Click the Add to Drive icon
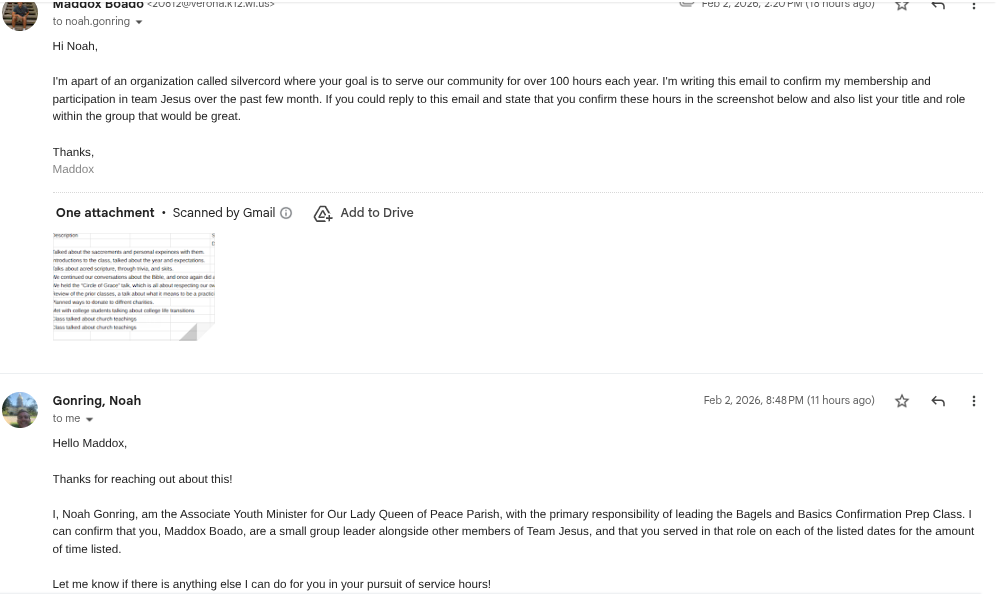This screenshot has width=998, height=605. point(323,213)
